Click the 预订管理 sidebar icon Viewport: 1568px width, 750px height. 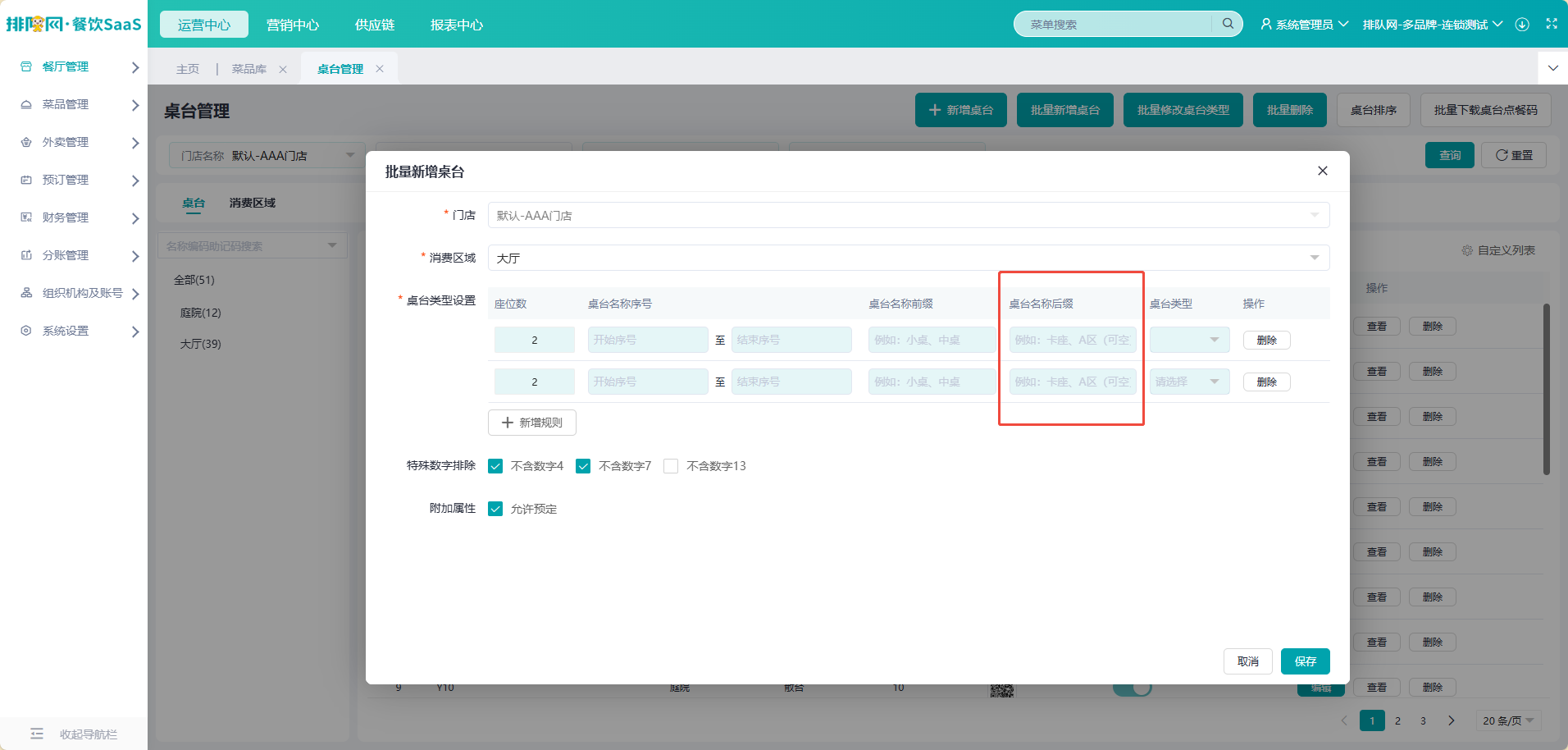pos(26,180)
